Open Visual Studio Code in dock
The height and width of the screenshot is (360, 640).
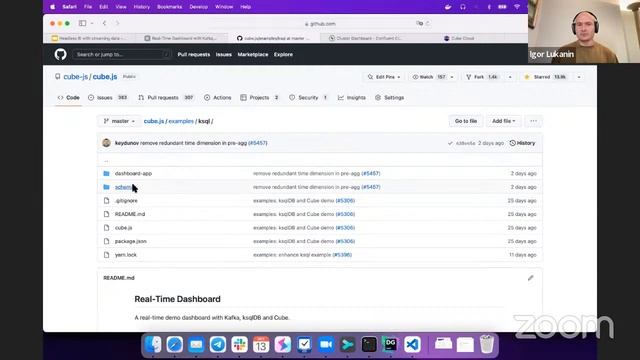click(412, 344)
